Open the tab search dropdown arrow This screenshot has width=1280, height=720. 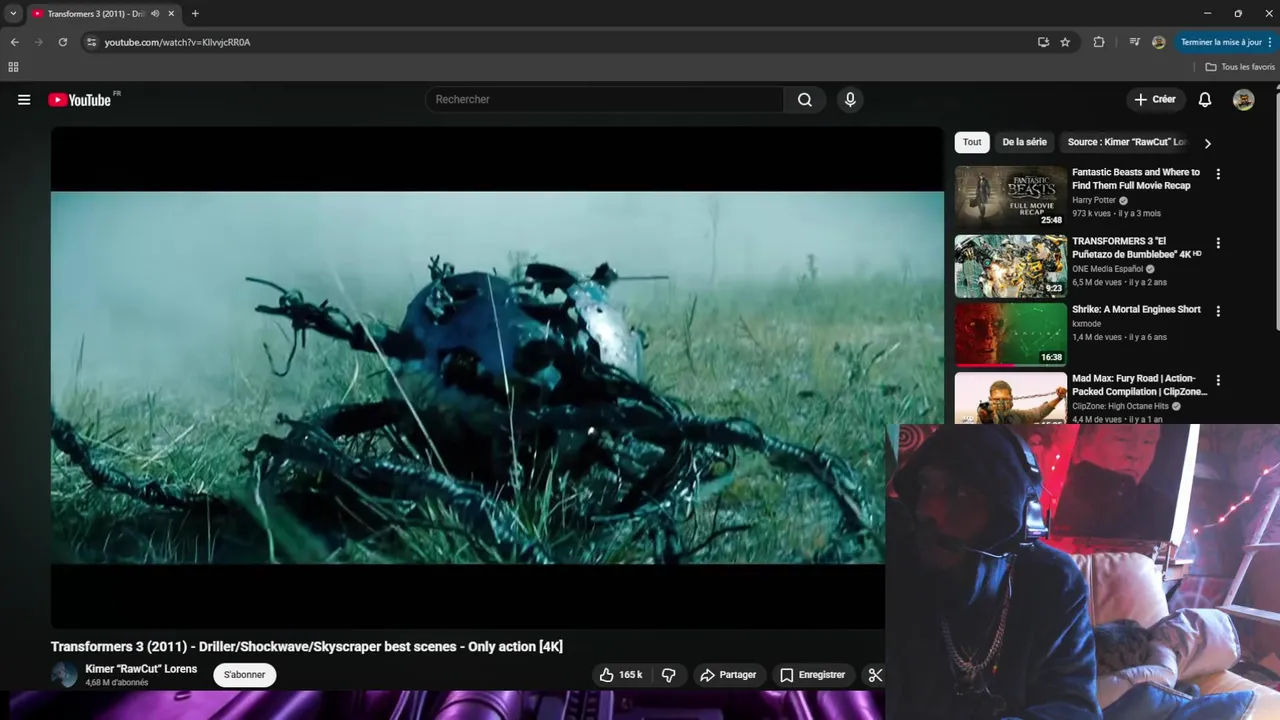pyautogui.click(x=13, y=14)
